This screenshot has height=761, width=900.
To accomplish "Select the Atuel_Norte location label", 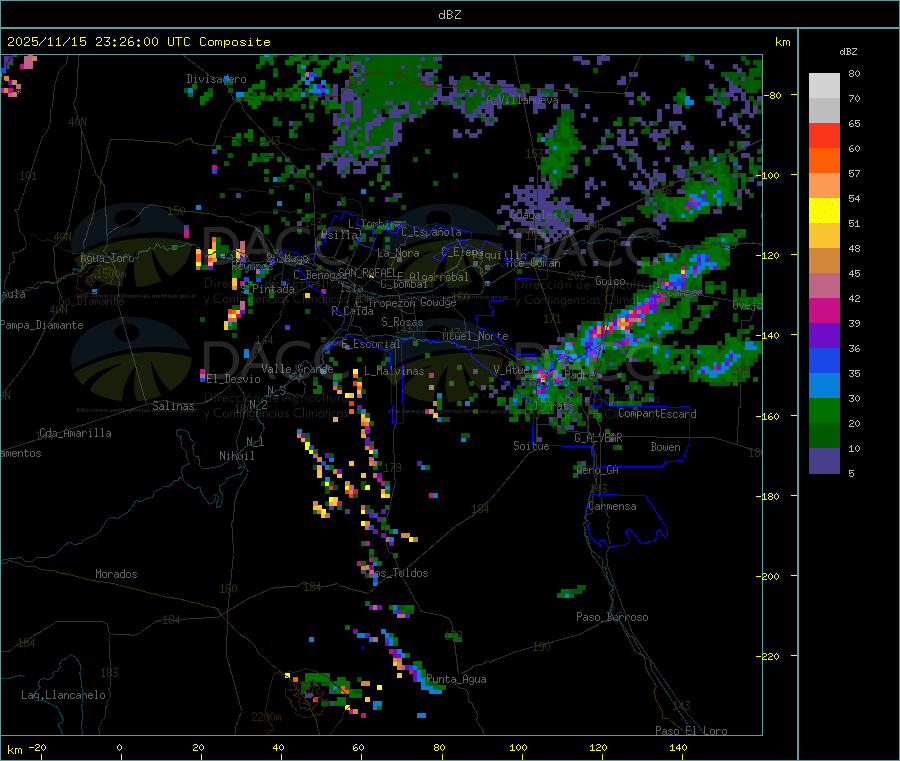I will click(x=475, y=336).
